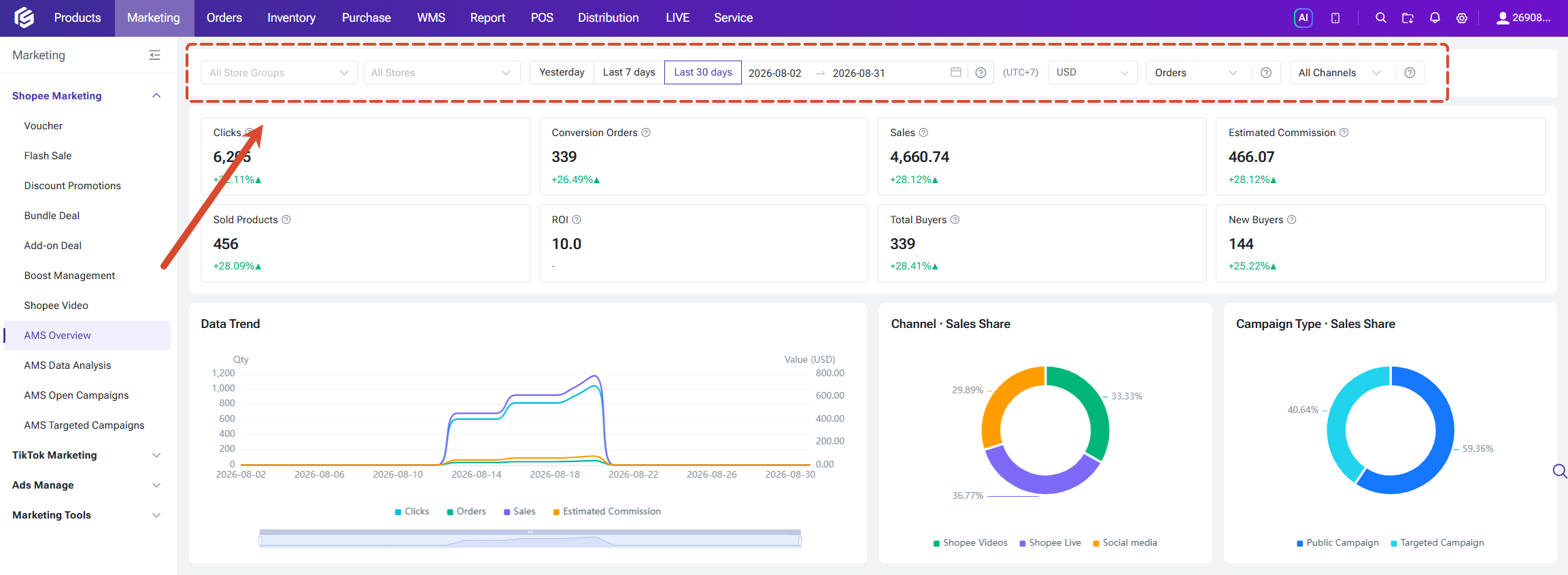The height and width of the screenshot is (575, 1568).
Task: Open the POS menu
Action: point(542,18)
